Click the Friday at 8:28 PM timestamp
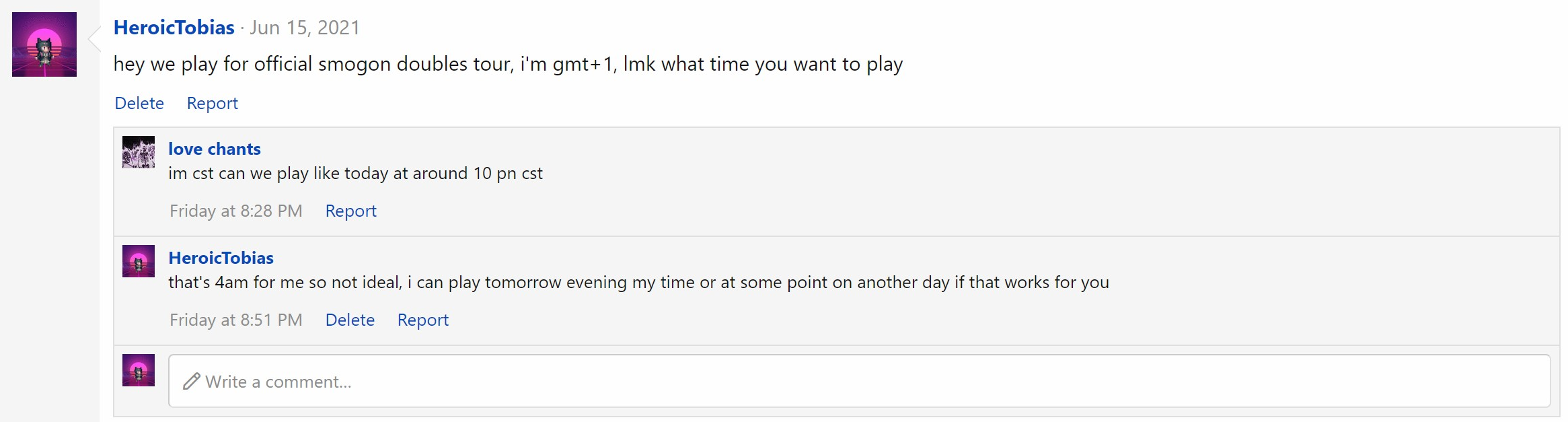 coord(235,211)
